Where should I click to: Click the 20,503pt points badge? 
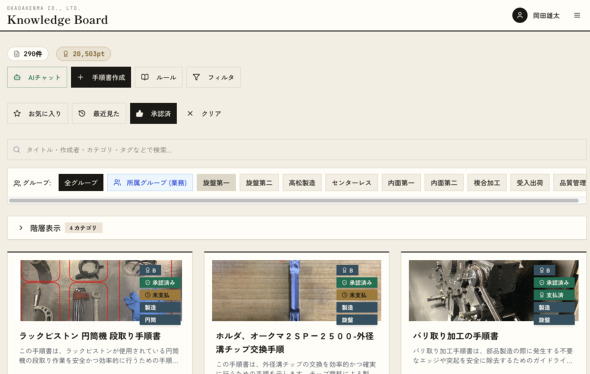[x=84, y=54]
